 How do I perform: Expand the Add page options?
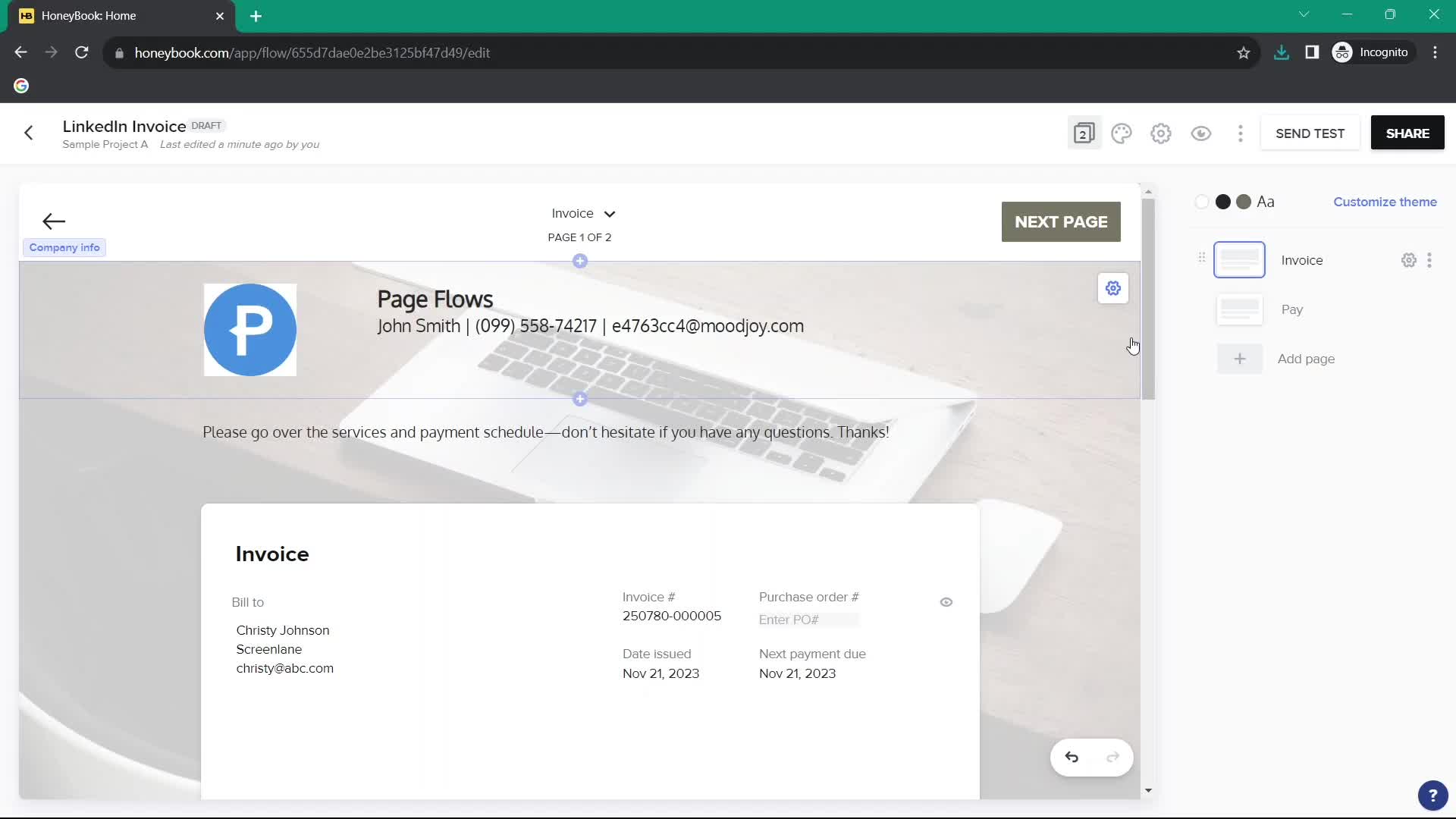(1239, 358)
